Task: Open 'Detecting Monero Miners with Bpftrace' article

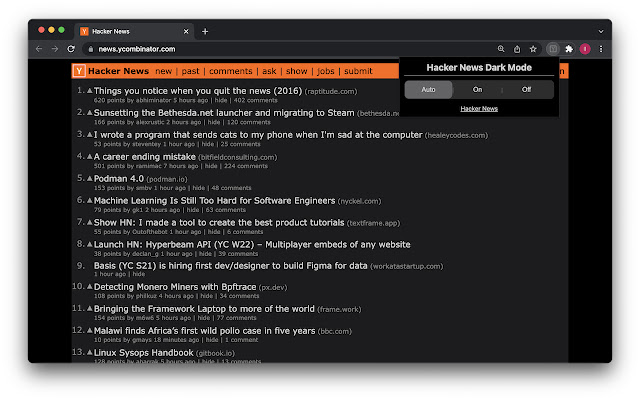Action: pos(175,287)
